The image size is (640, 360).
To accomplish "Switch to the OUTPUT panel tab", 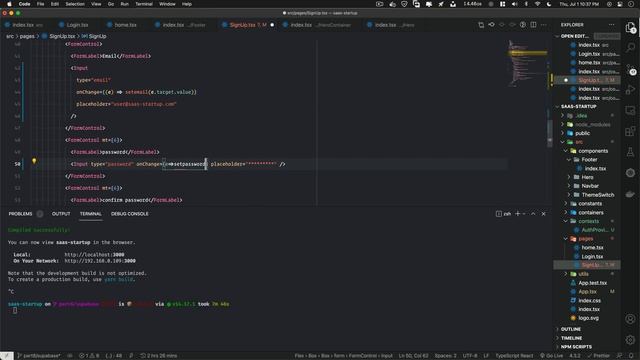I will coord(61,214).
